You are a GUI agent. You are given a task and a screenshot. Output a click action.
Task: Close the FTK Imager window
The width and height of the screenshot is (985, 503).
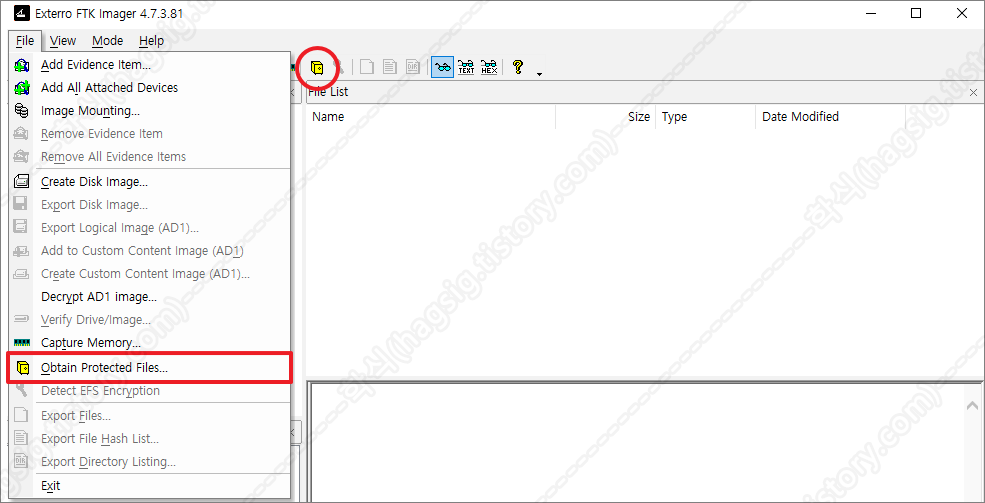coord(962,13)
